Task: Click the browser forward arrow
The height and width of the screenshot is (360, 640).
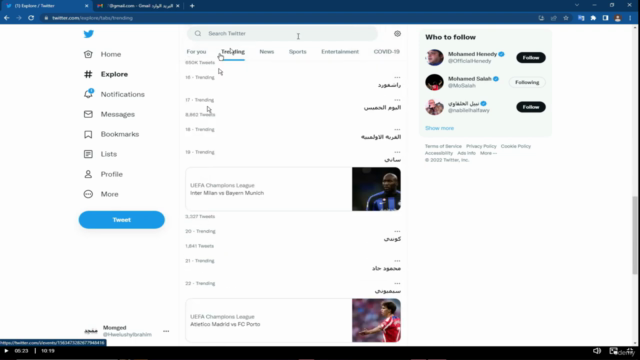Action: click(x=19, y=18)
